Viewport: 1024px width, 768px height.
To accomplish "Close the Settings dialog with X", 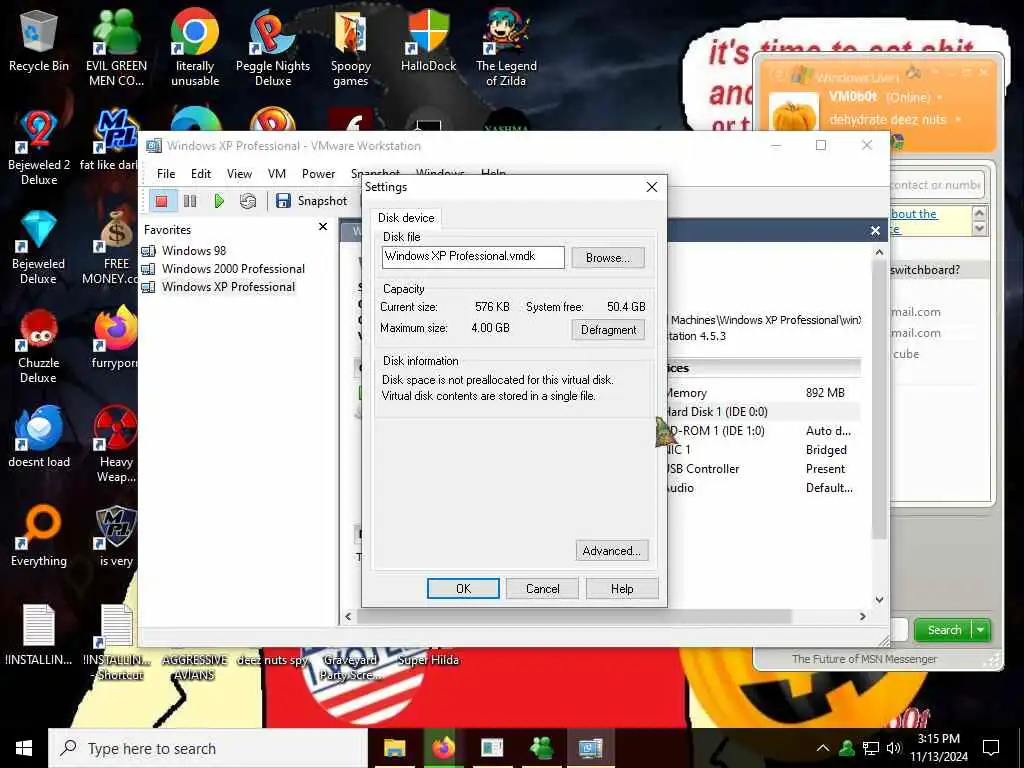I will [x=651, y=187].
